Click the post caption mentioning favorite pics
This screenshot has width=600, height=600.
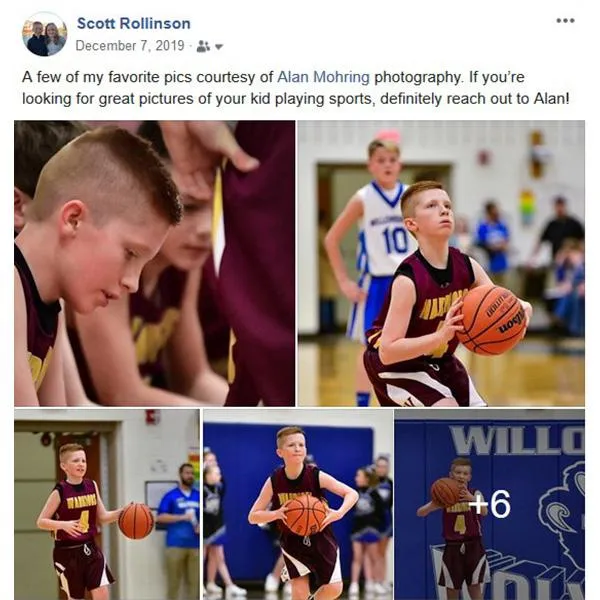click(295, 88)
